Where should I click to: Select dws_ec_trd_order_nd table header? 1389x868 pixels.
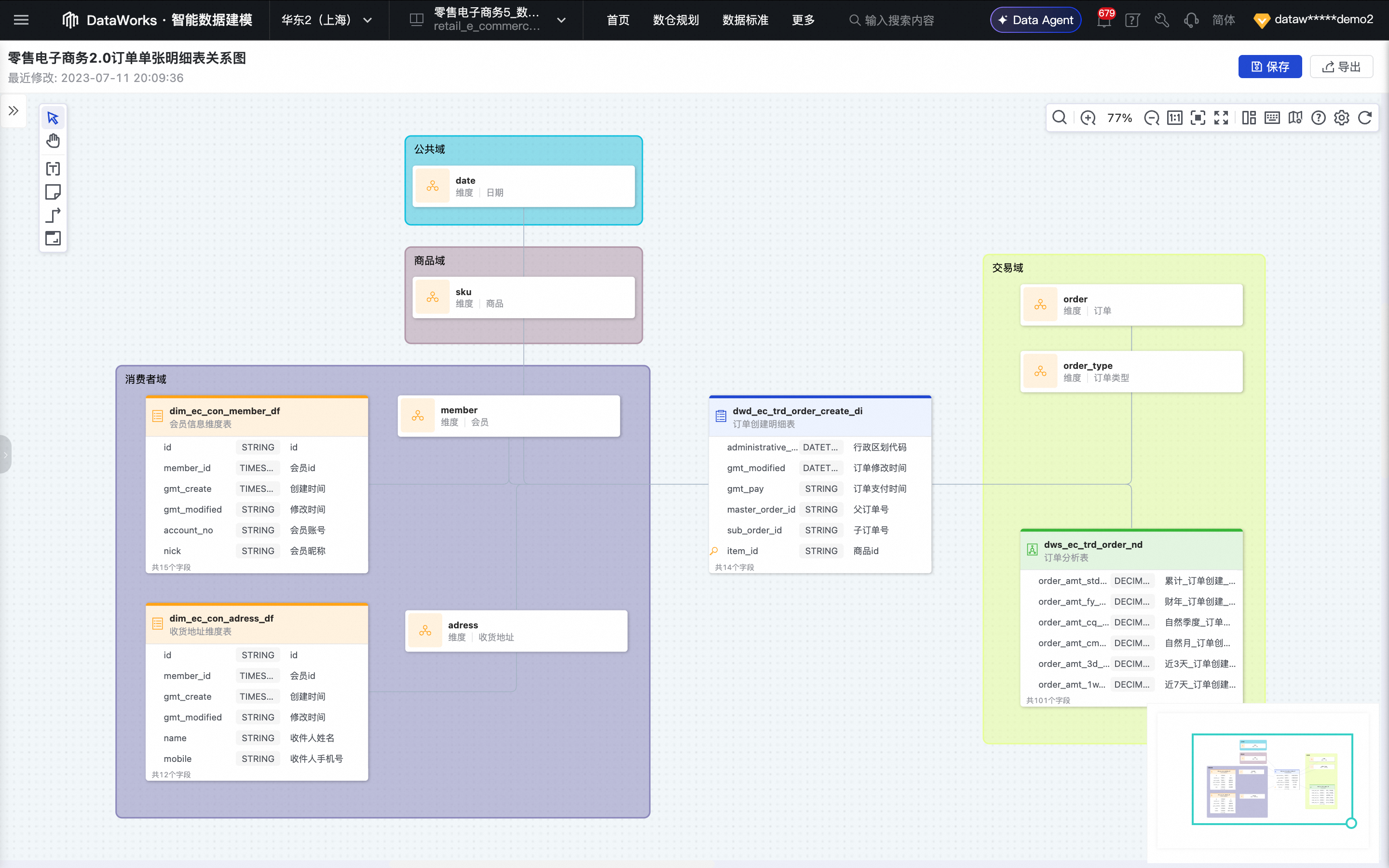point(1131,550)
